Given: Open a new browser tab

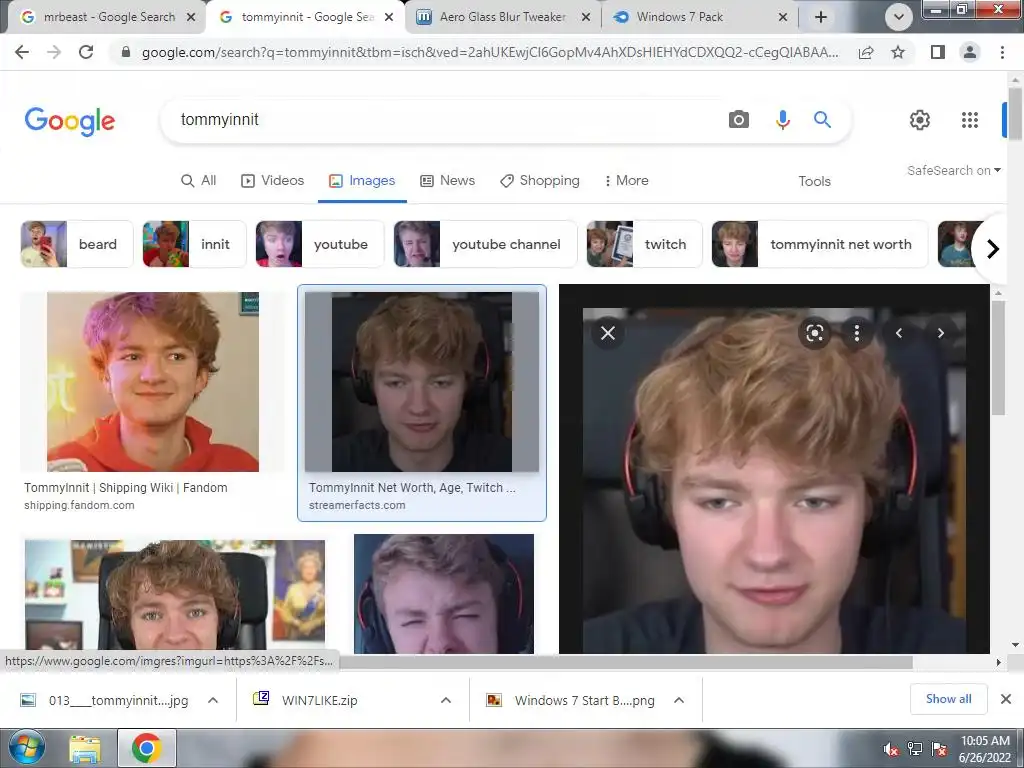Looking at the screenshot, I should pos(821,17).
